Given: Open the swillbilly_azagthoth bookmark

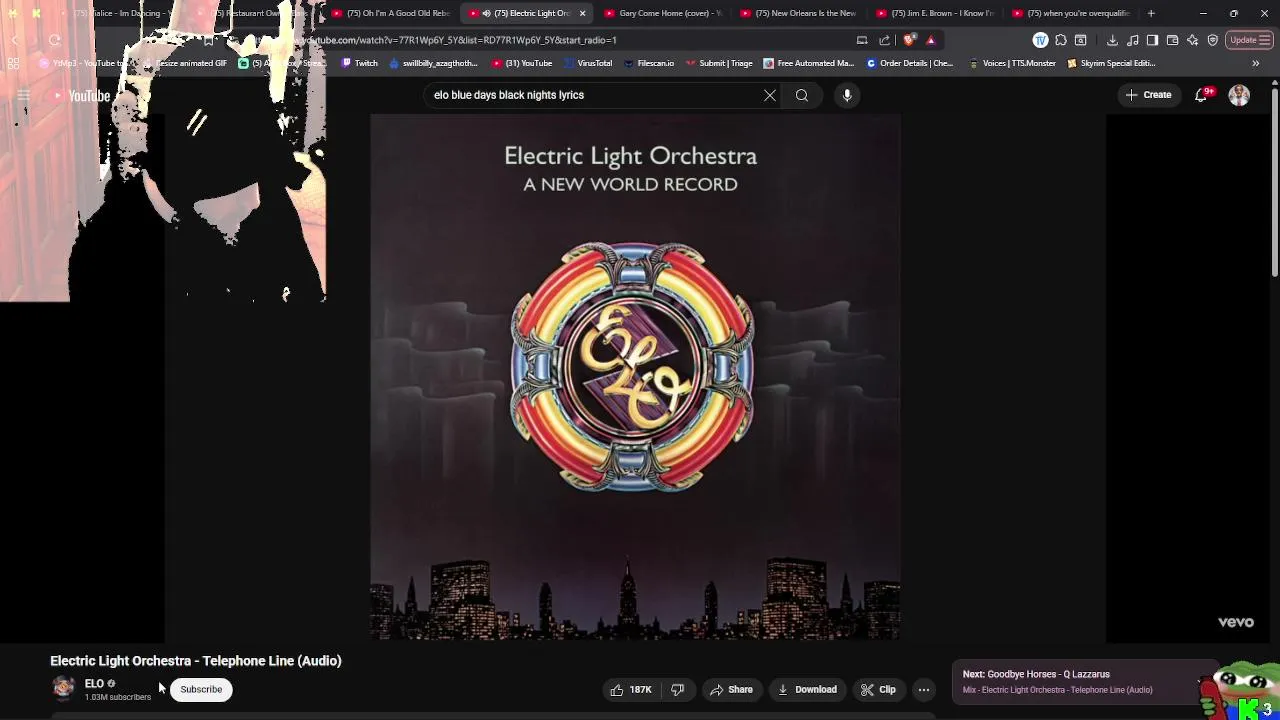Looking at the screenshot, I should point(433,63).
